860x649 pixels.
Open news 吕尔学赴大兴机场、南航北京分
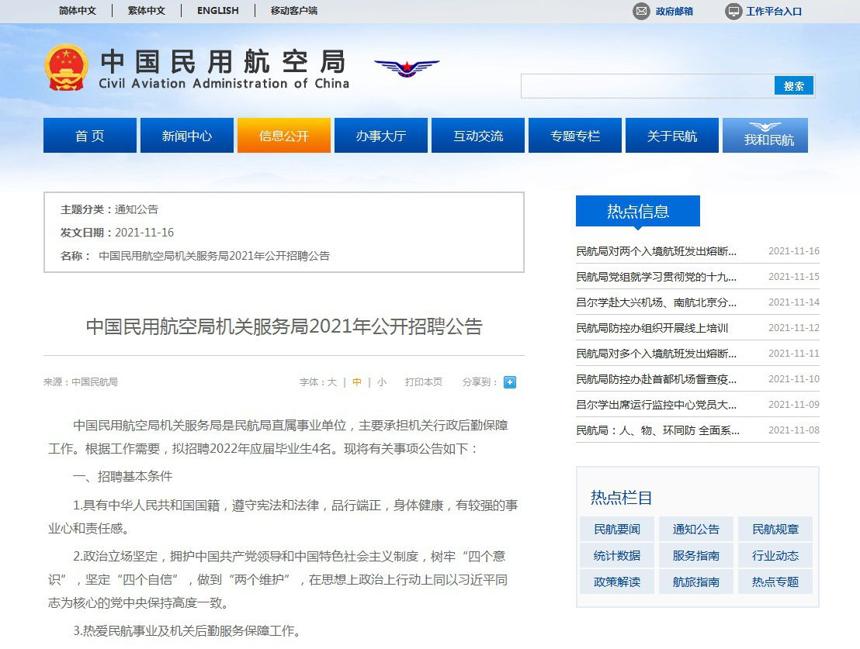point(656,302)
